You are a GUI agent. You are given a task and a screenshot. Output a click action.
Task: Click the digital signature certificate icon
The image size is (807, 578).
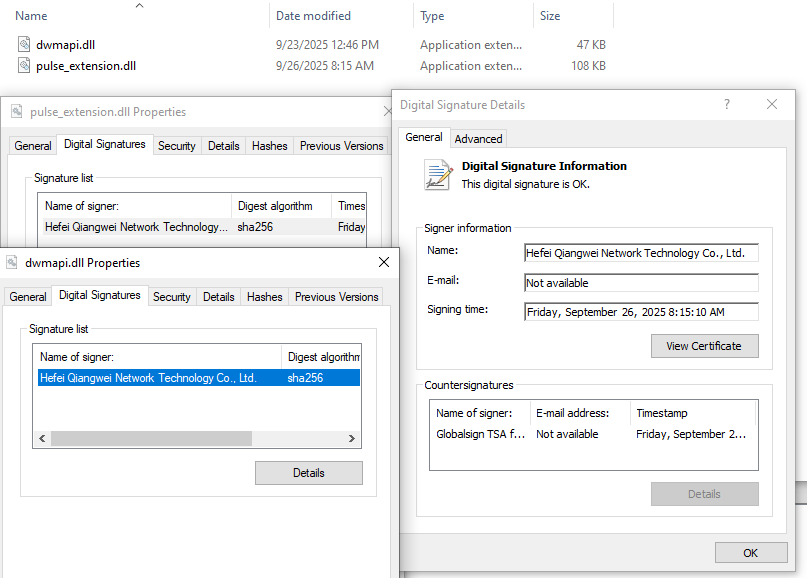click(x=438, y=175)
